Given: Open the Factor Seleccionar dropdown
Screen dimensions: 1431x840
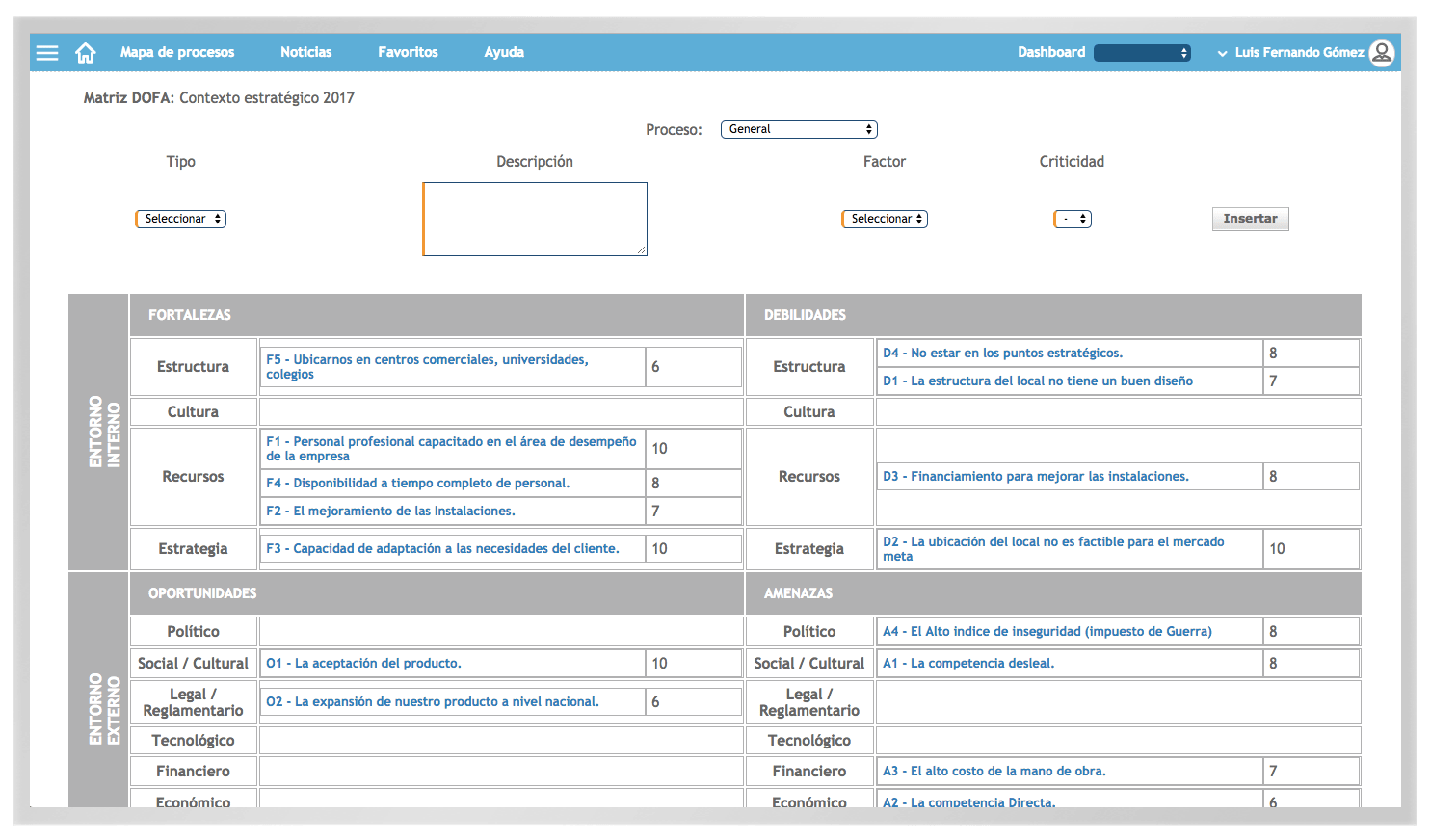Looking at the screenshot, I should 885,219.
